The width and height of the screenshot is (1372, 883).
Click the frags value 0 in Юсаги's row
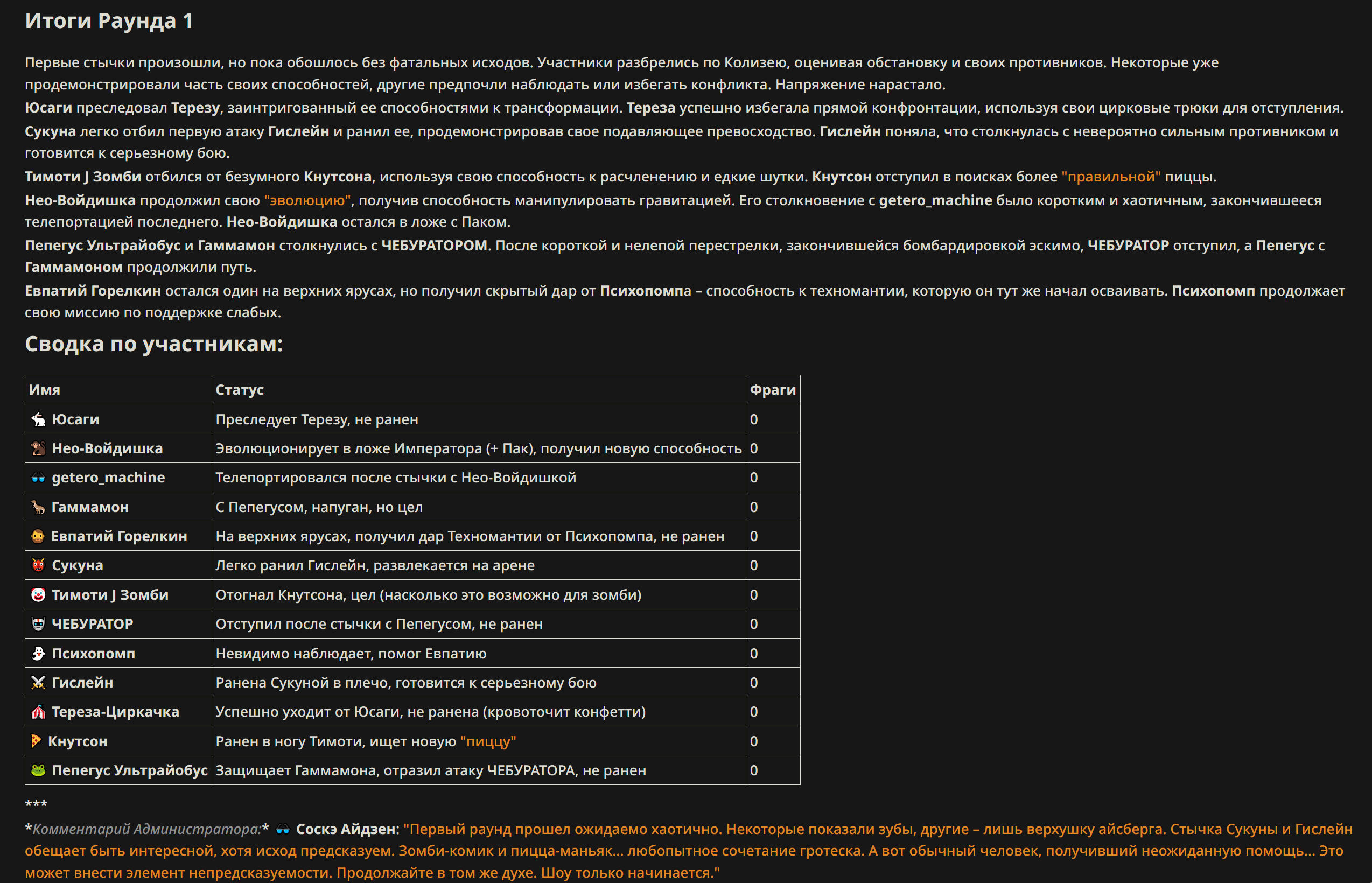754,420
